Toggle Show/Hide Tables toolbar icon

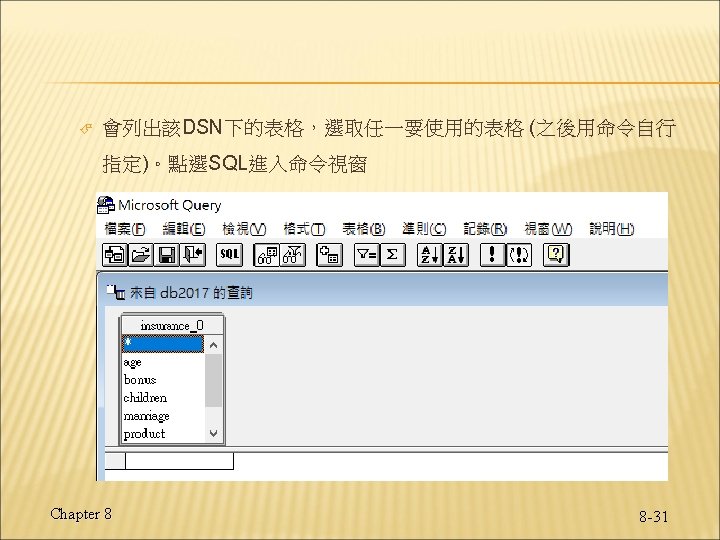pyautogui.click(x=266, y=255)
